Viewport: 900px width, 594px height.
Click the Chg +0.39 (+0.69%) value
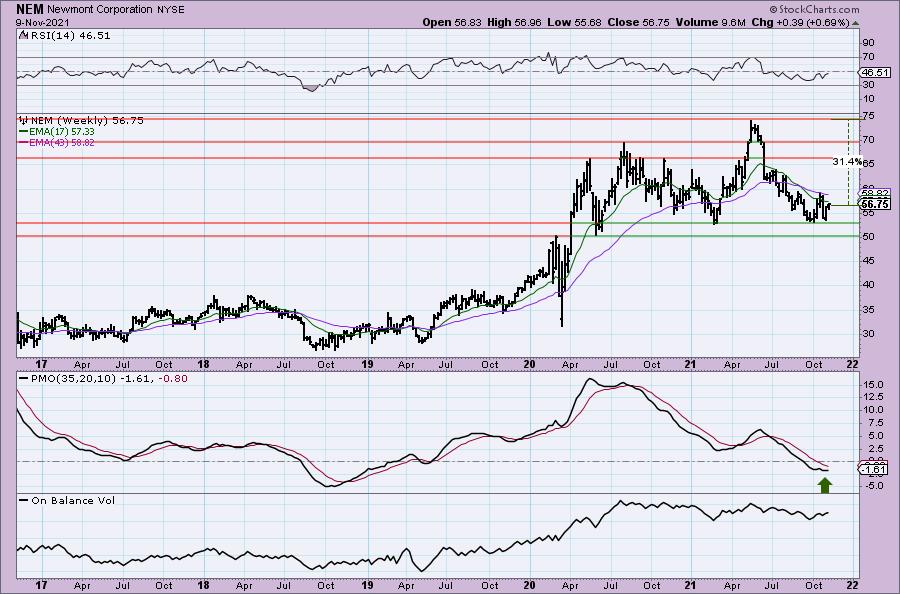point(800,22)
